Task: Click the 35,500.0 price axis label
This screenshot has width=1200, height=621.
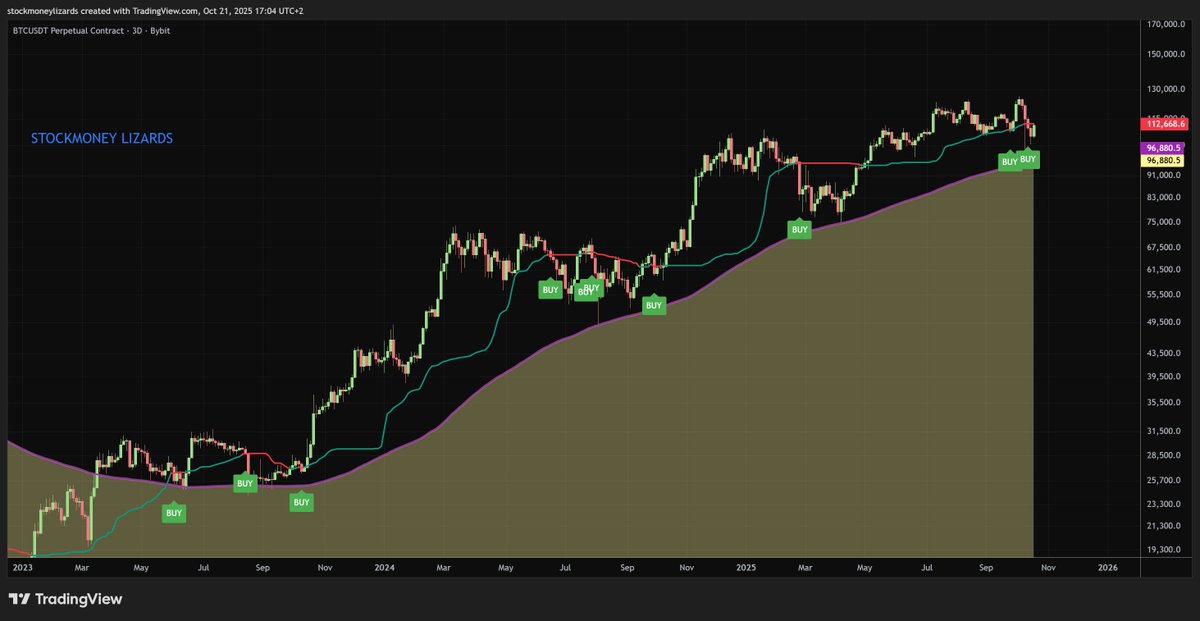Action: [1165, 402]
